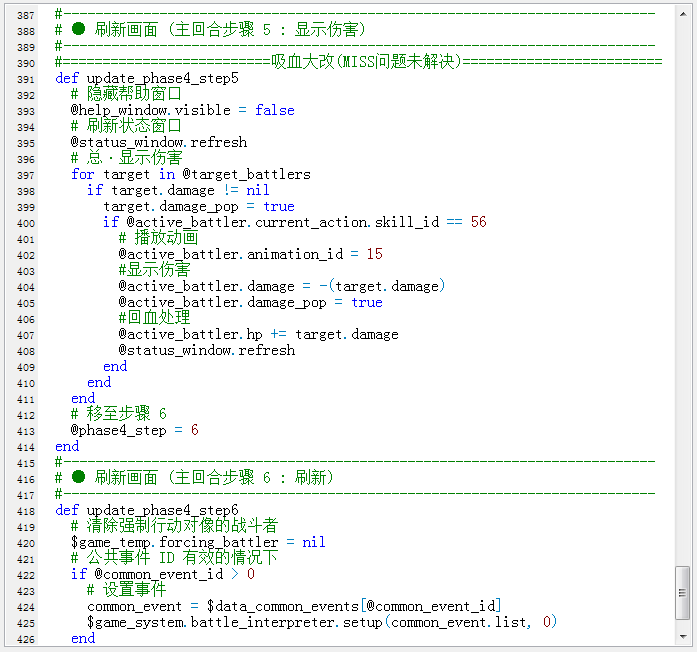Image resolution: width=697 pixels, height=652 pixels.
Task: Click comment '# 刷新状态窗口'
Action: [126, 126]
